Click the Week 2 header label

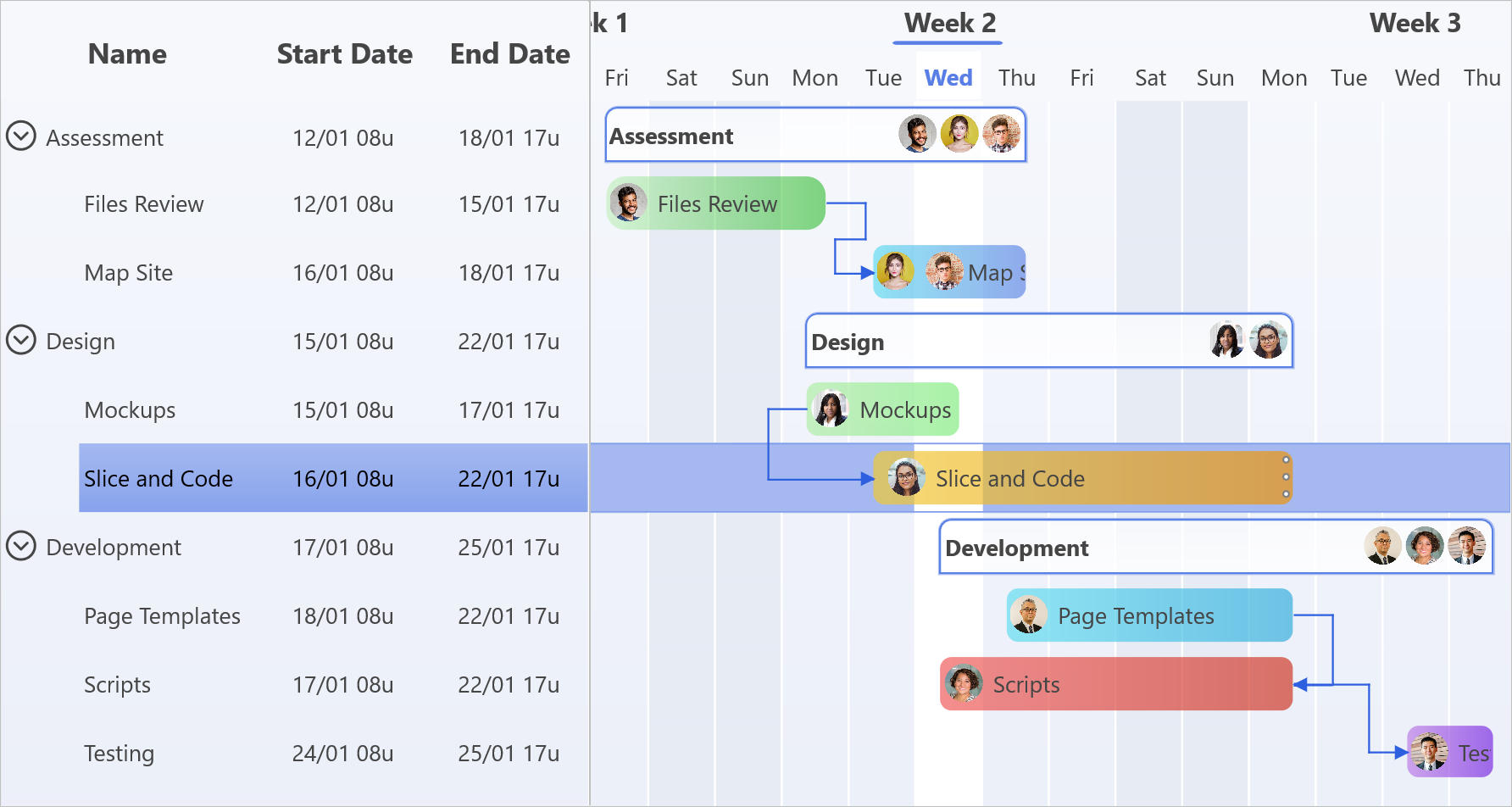coord(947,23)
